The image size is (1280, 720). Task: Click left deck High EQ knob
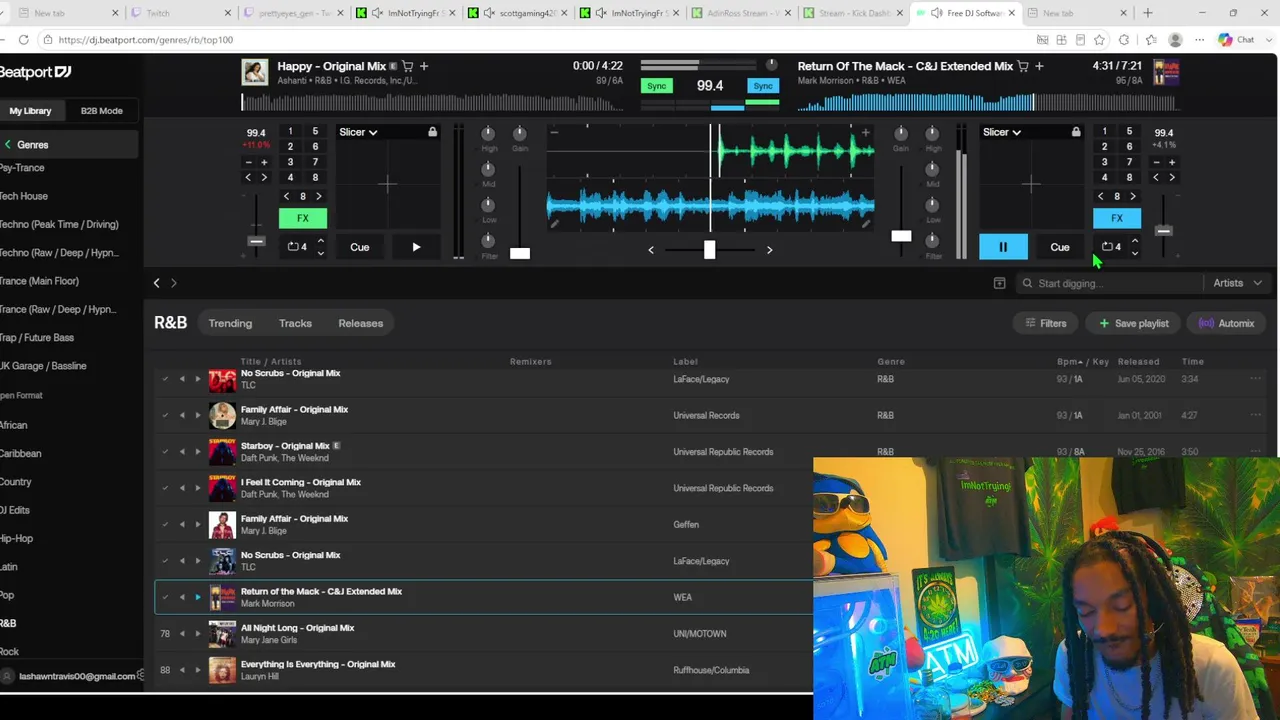pyautogui.click(x=488, y=134)
